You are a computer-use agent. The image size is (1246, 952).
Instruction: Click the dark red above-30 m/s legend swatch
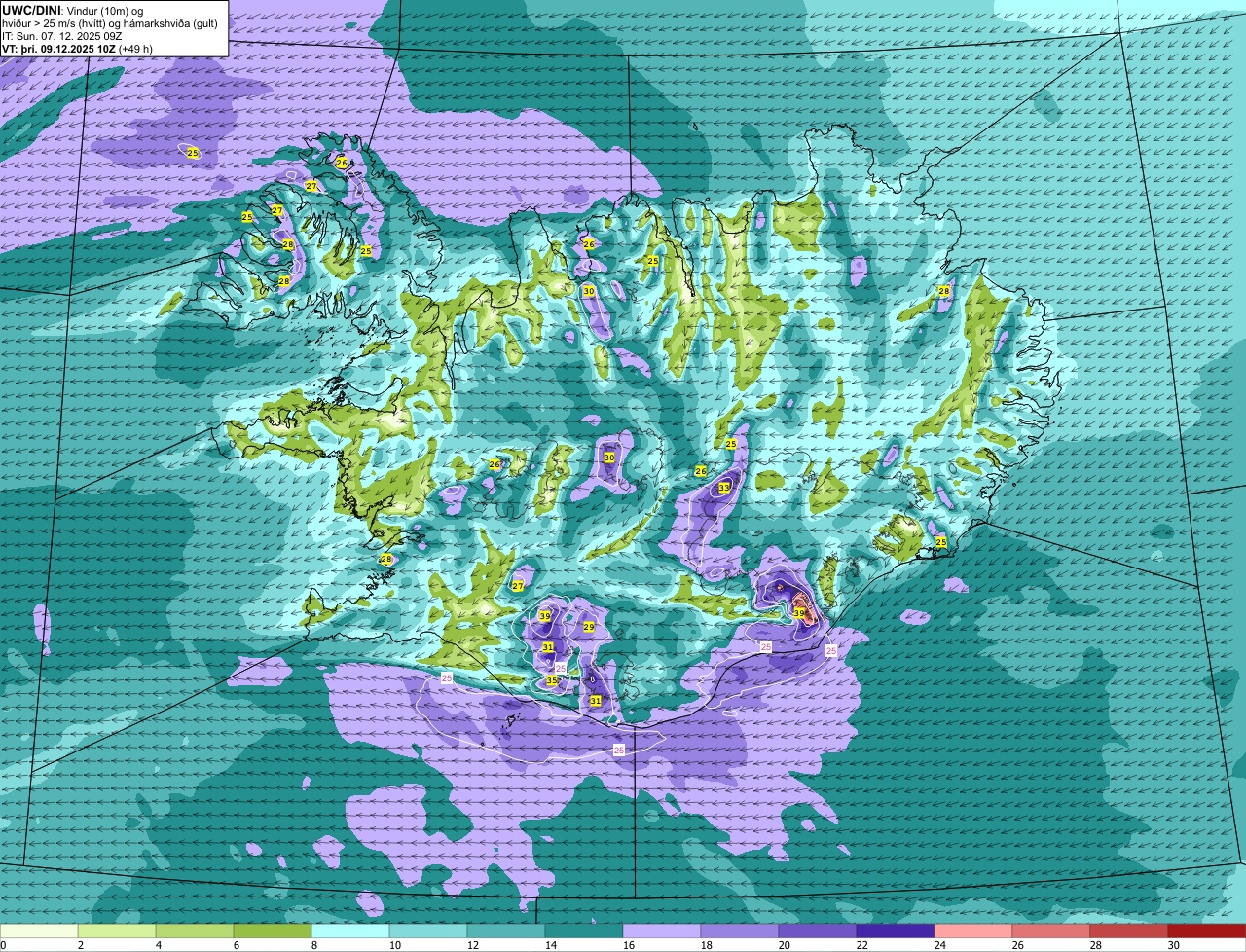(x=1207, y=931)
